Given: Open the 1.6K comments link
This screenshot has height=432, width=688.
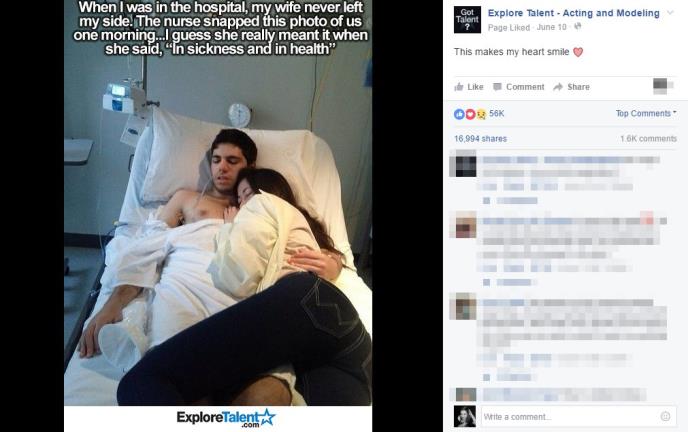Looking at the screenshot, I should 648,139.
